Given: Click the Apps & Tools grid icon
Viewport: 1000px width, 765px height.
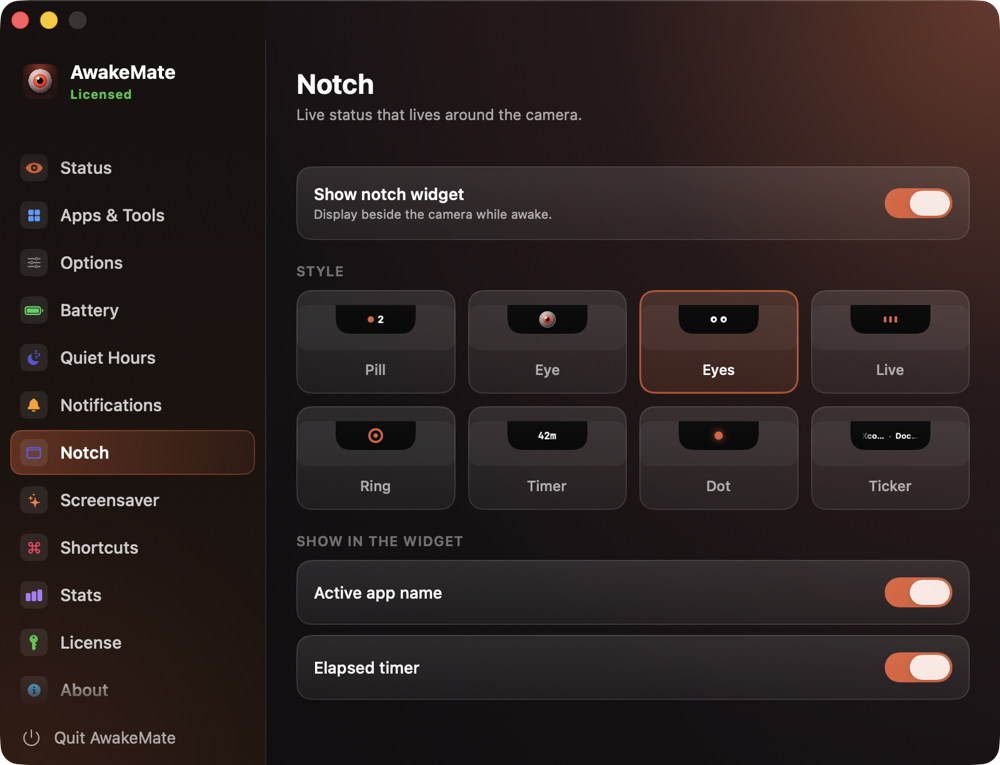Looking at the screenshot, I should [x=34, y=215].
